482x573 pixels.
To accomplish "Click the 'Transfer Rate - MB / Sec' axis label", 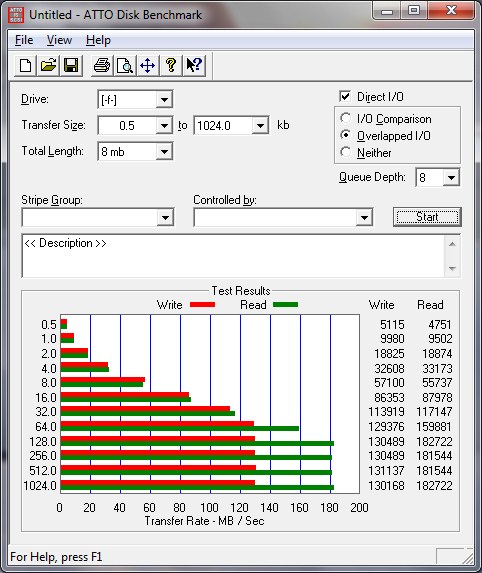I will [x=204, y=521].
